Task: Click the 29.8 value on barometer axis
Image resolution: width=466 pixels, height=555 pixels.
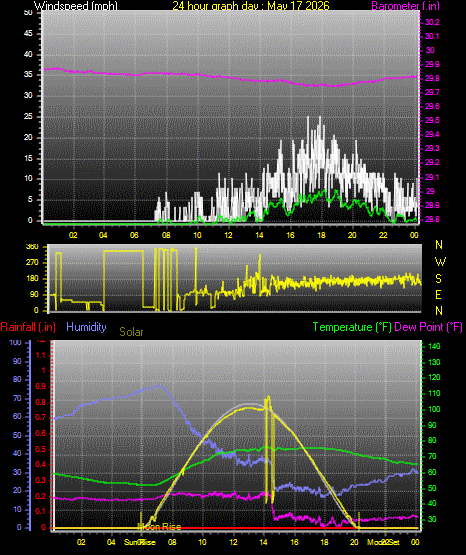Action: pos(432,78)
